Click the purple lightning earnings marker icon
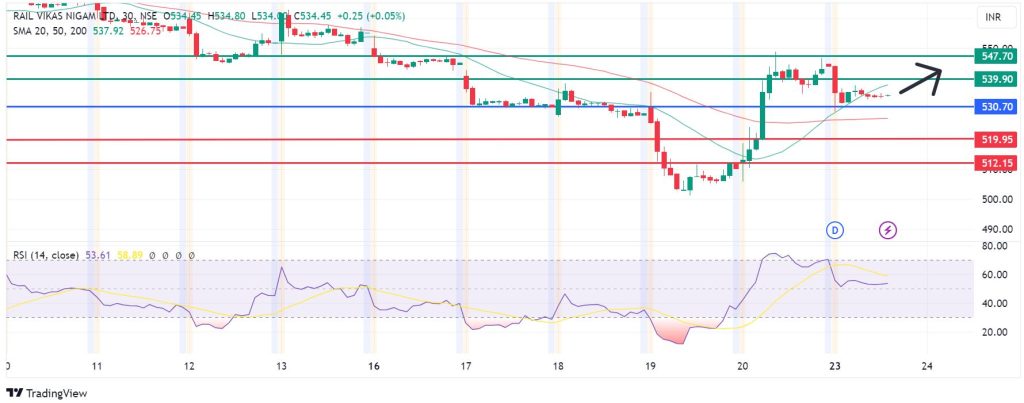Screen dimensions: 1024x403 point(888,229)
